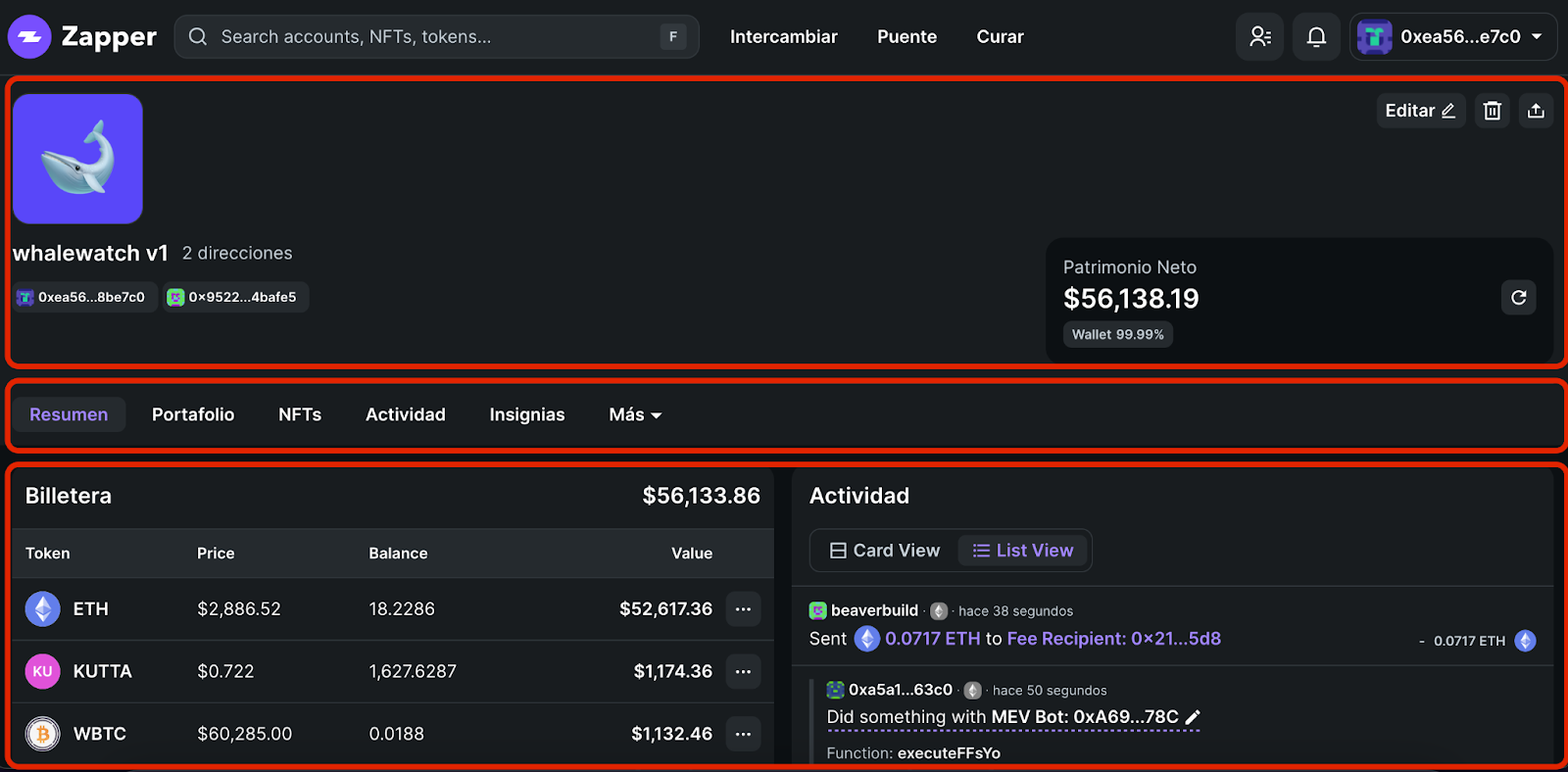Delete the bundle with the trash icon
1568x772 pixels.
click(x=1492, y=111)
